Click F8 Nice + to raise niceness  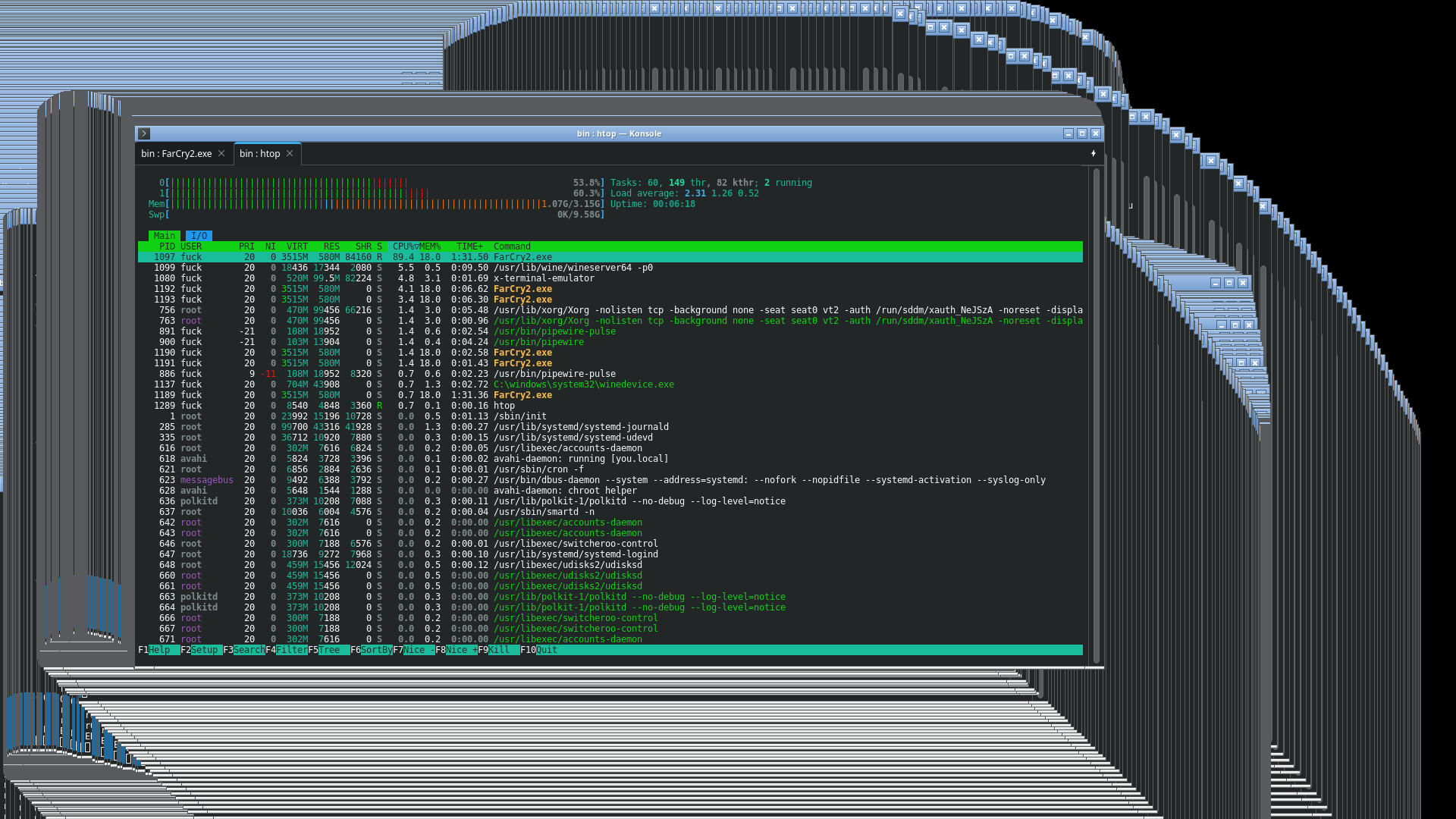[x=457, y=650]
